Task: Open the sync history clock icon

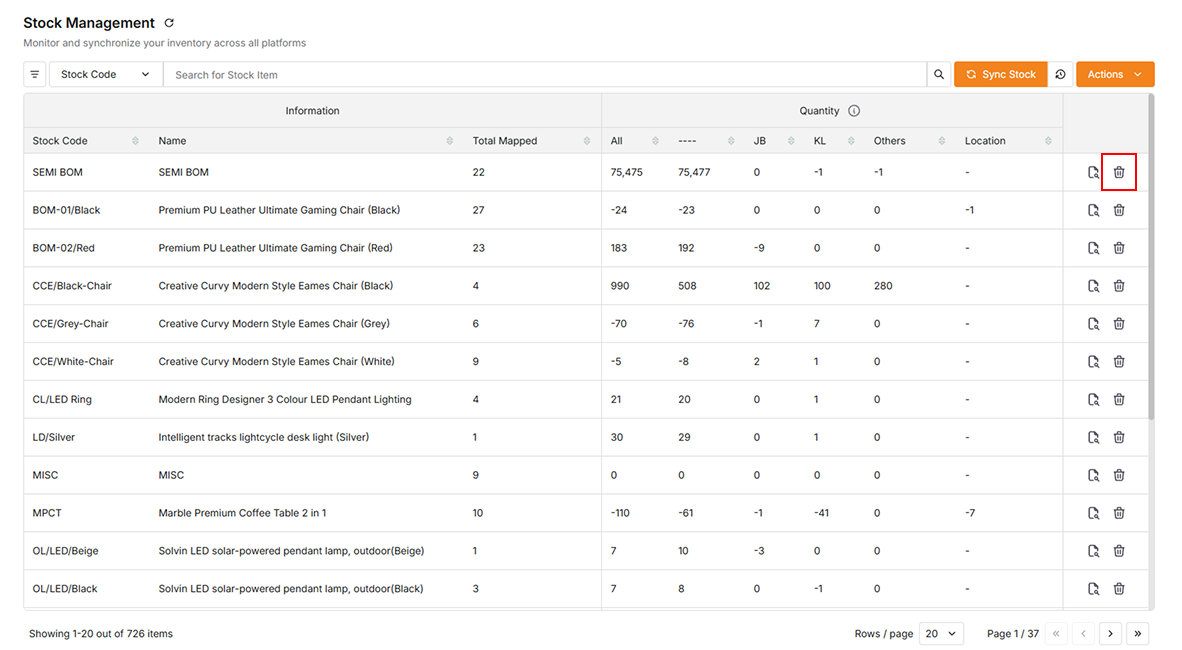Action: 1060,75
